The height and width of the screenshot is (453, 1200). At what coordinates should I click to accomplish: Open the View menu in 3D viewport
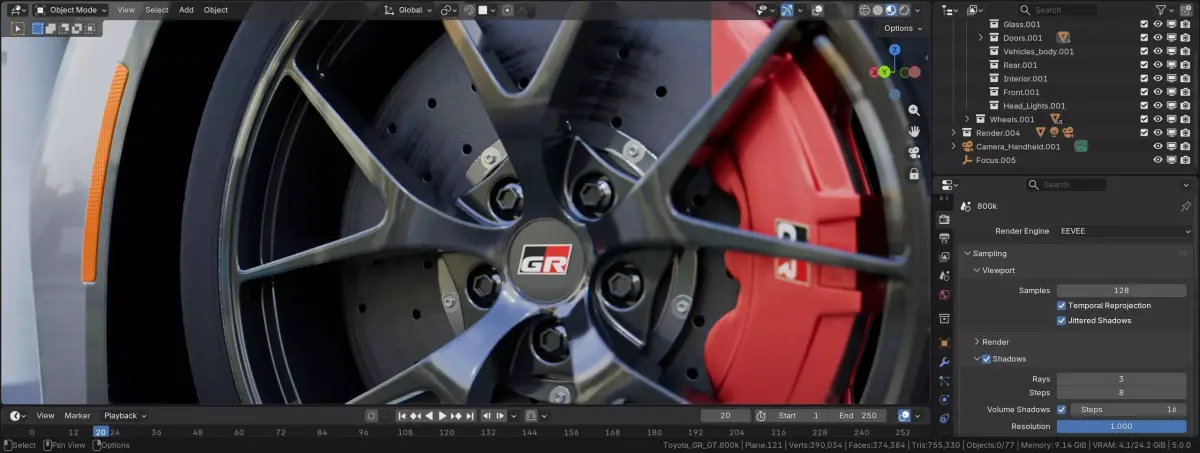[x=126, y=10]
